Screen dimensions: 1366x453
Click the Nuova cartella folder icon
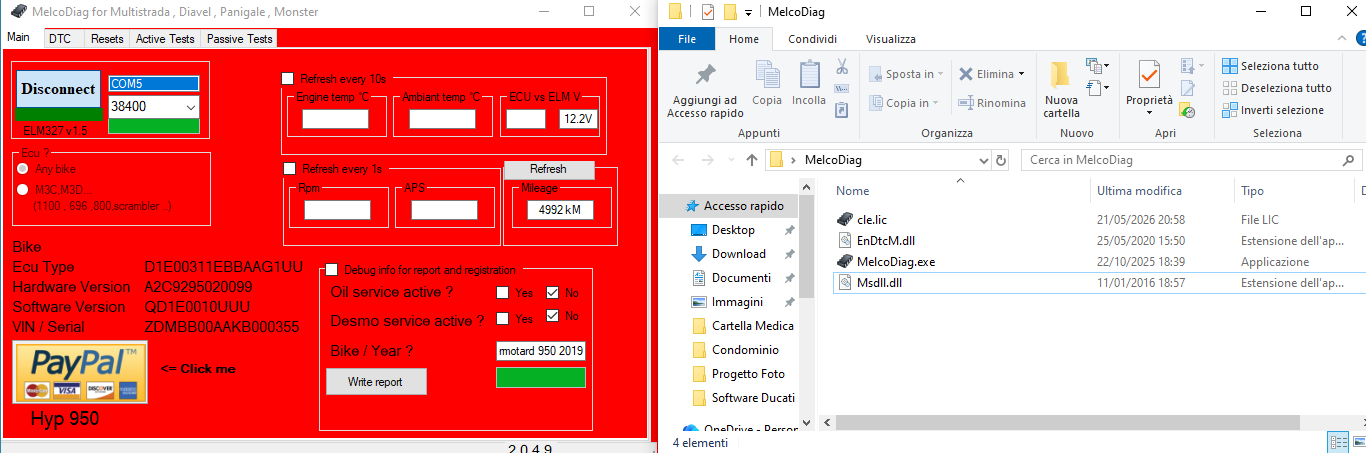coord(1061,74)
